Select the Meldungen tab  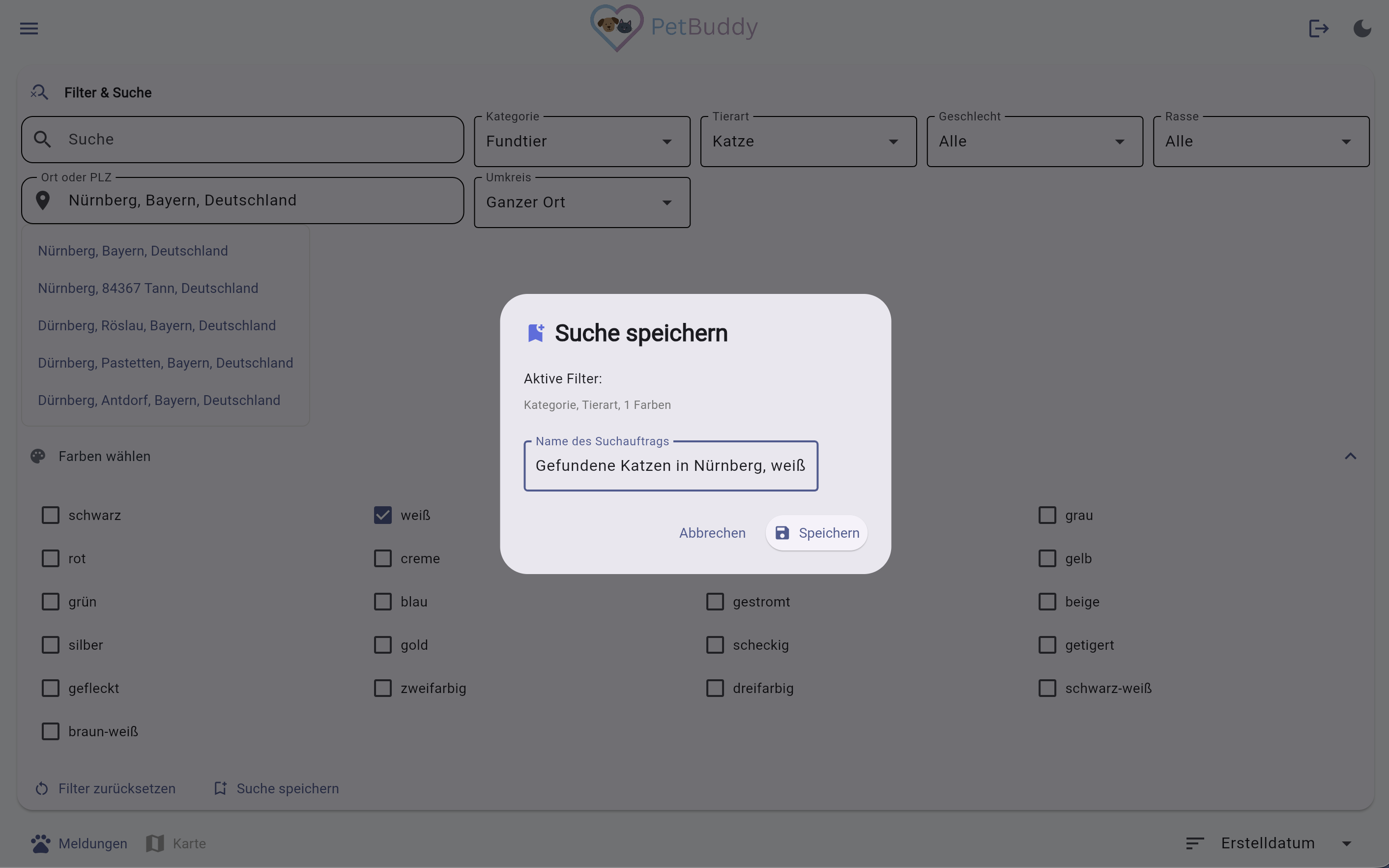coord(79,843)
